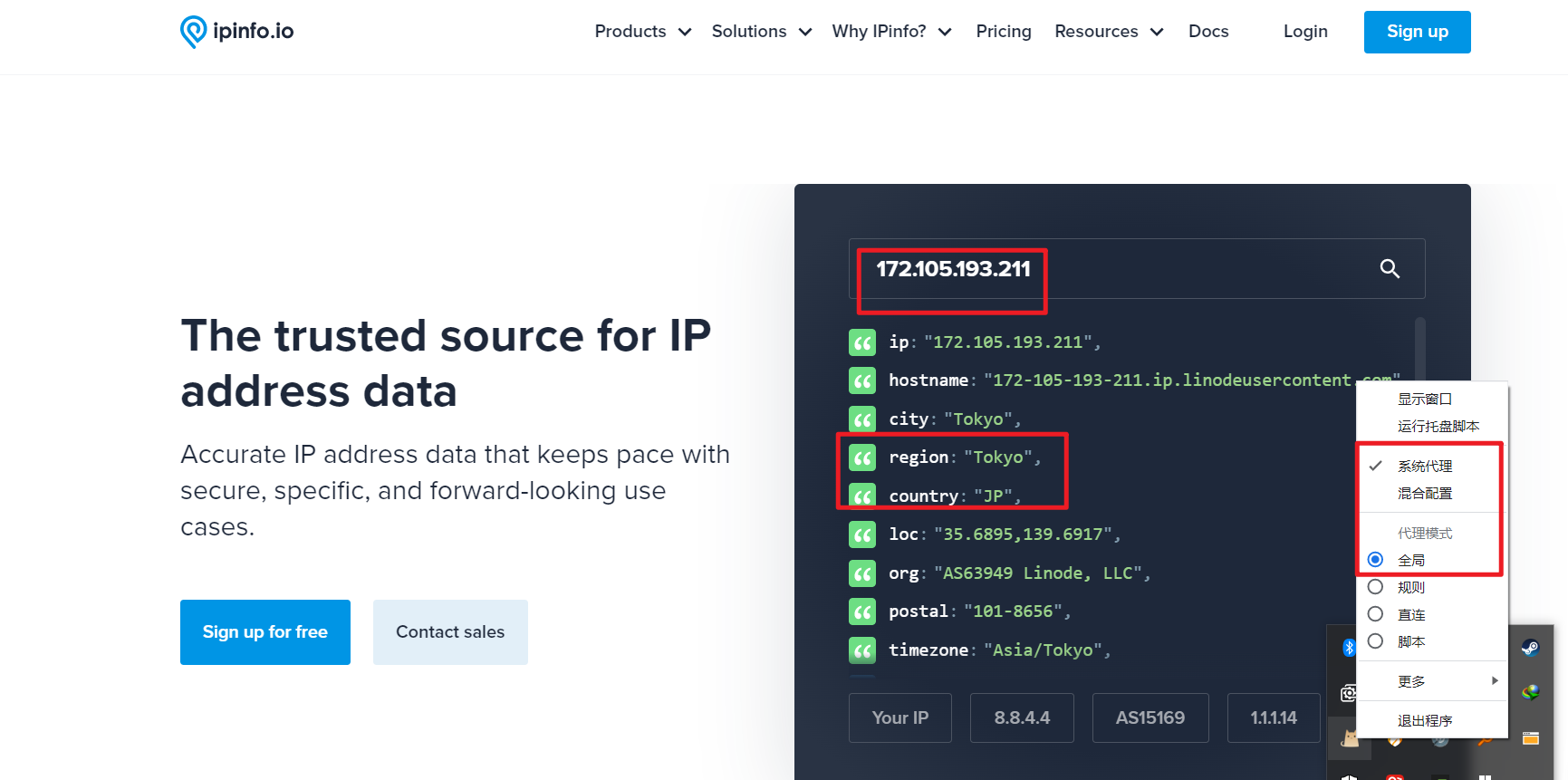Click the hostname value linodeusercontent
Viewport: 1568px width, 780px height.
point(1192,380)
